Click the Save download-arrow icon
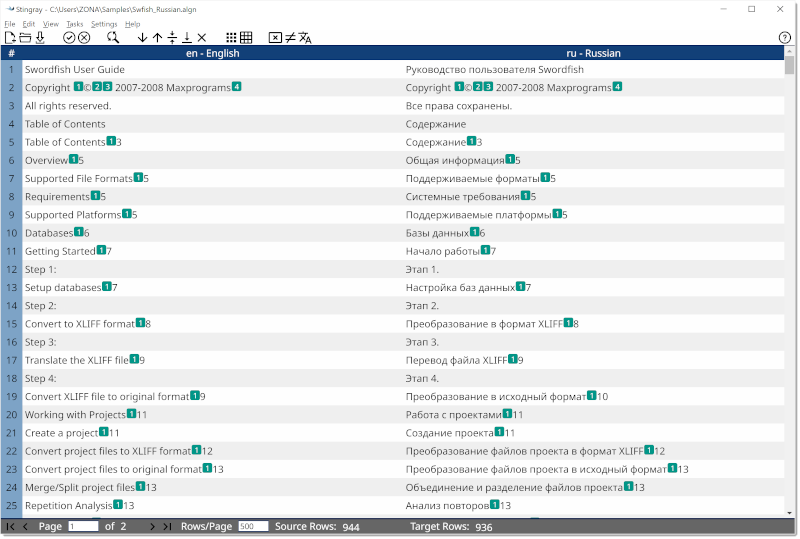Screen dimensions: 800x539 40,37
